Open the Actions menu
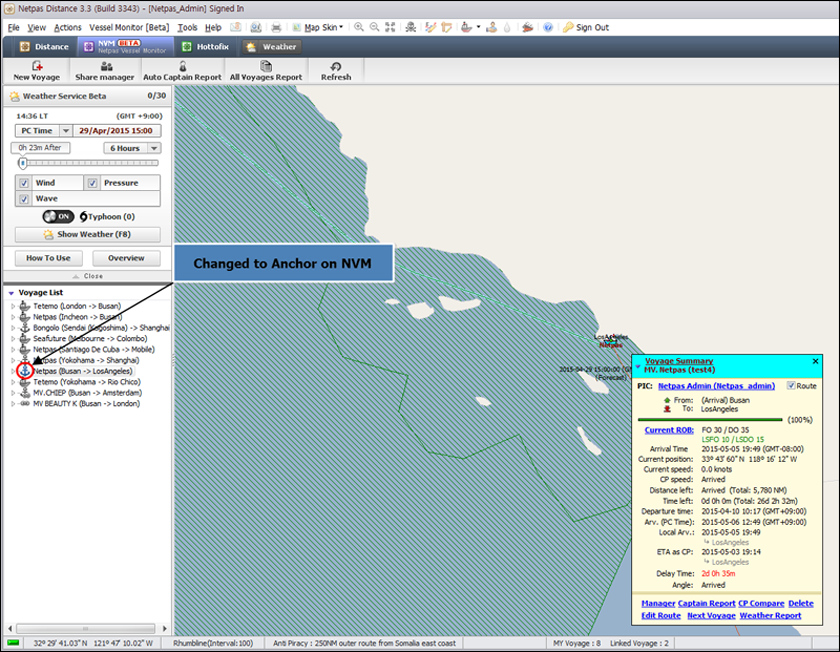840x652 pixels. [68, 27]
